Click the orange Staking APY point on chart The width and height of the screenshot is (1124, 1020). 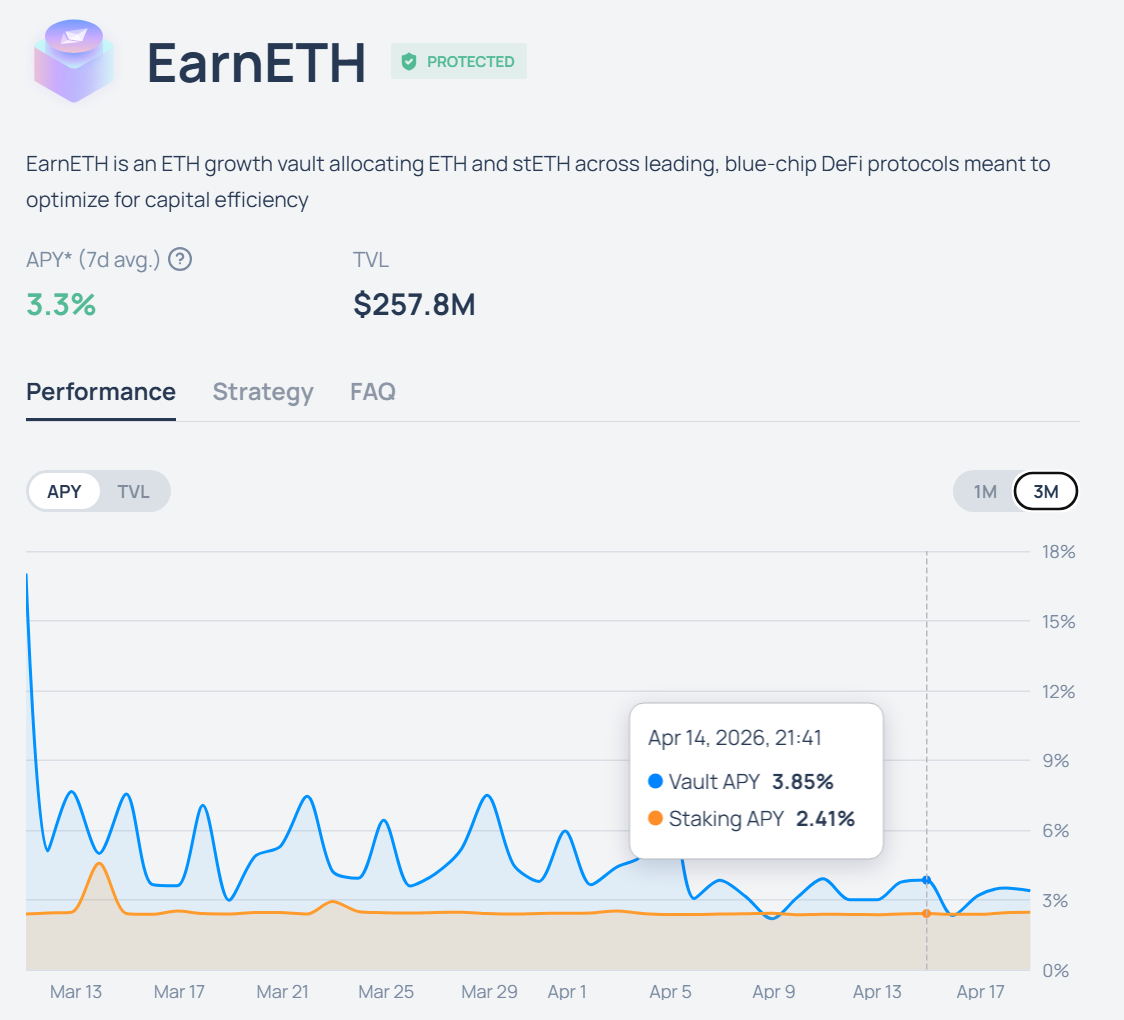point(927,913)
